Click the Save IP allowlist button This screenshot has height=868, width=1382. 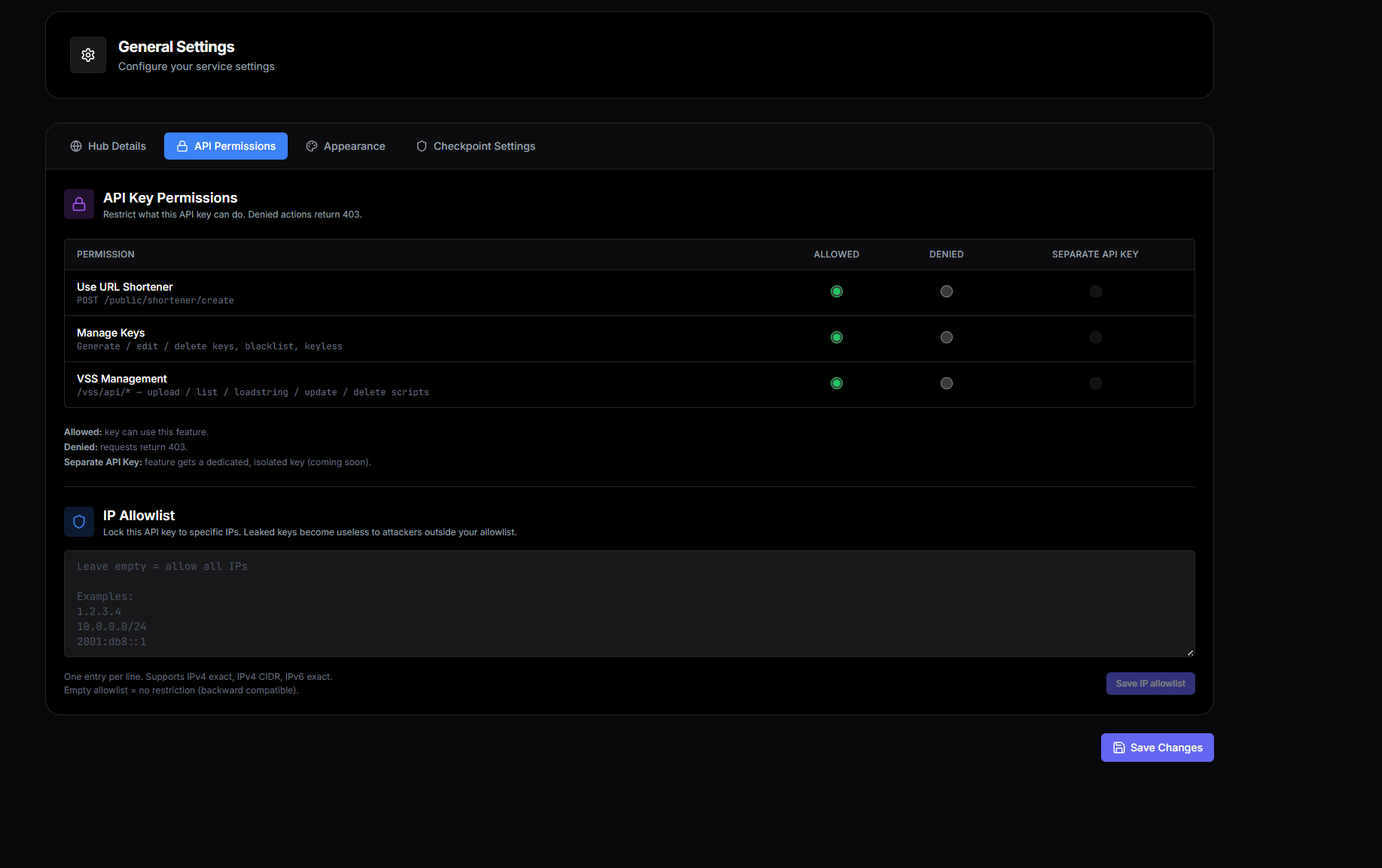[x=1150, y=684]
